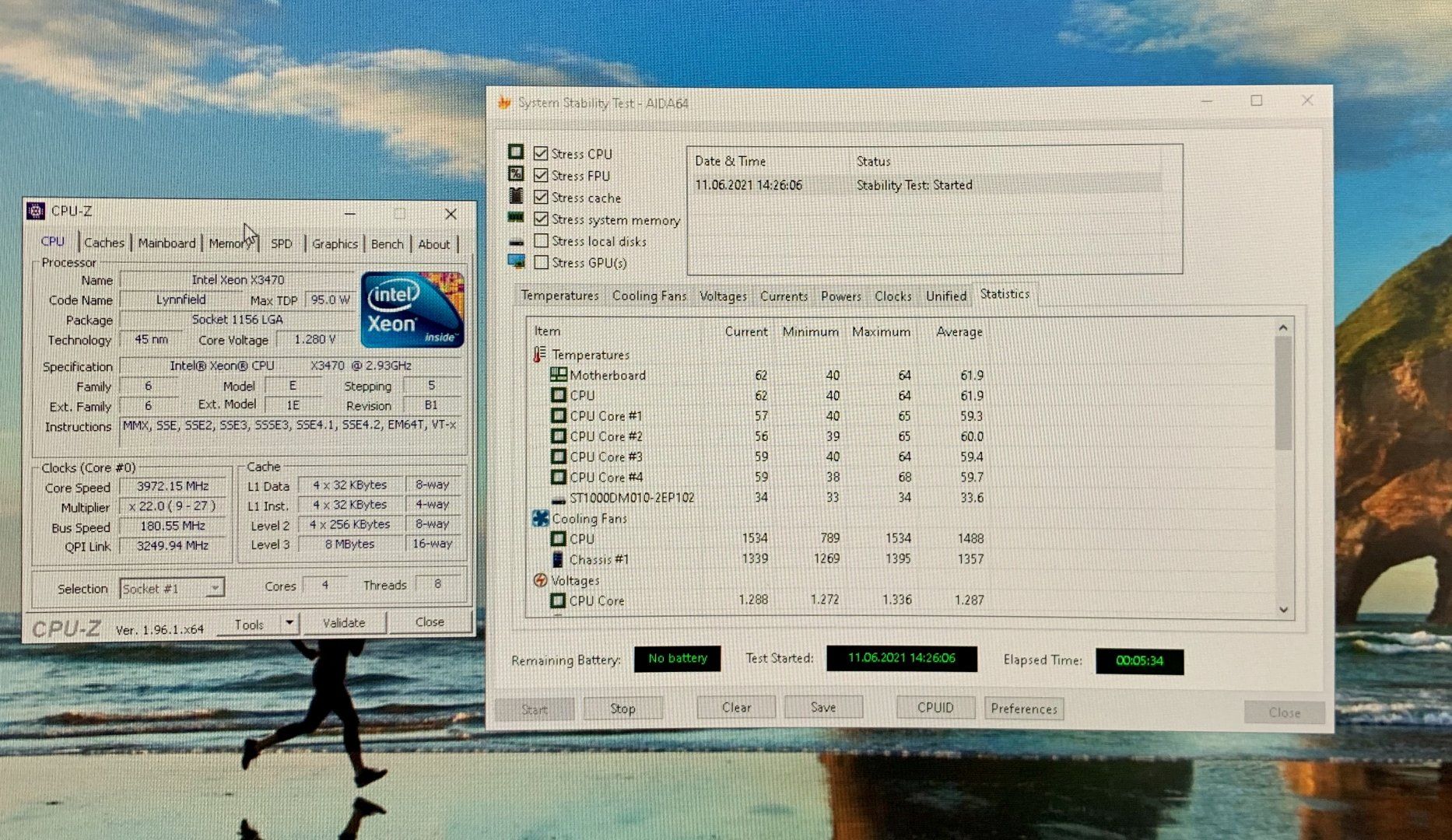
Task: Open the Voltages tab in AIDA64
Action: point(723,296)
